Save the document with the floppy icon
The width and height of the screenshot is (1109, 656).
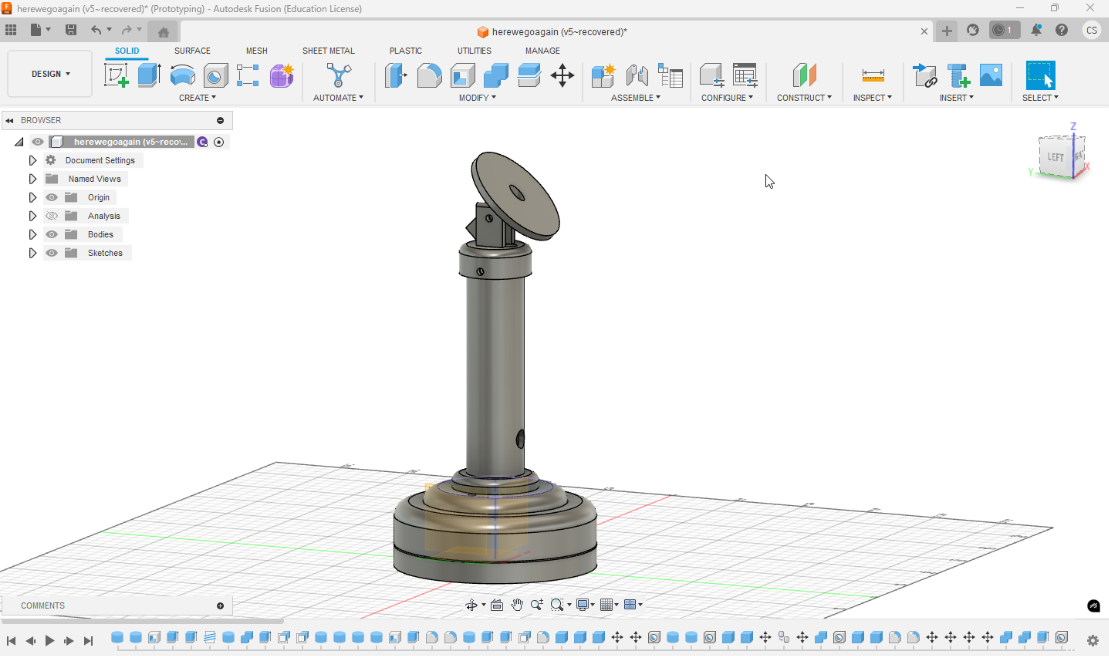click(71, 30)
